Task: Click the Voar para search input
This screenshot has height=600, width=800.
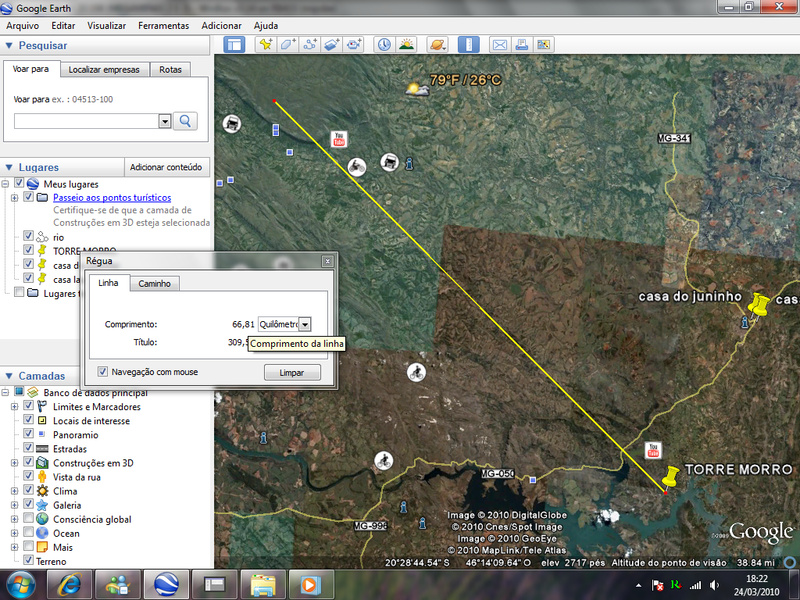Action: pos(87,121)
